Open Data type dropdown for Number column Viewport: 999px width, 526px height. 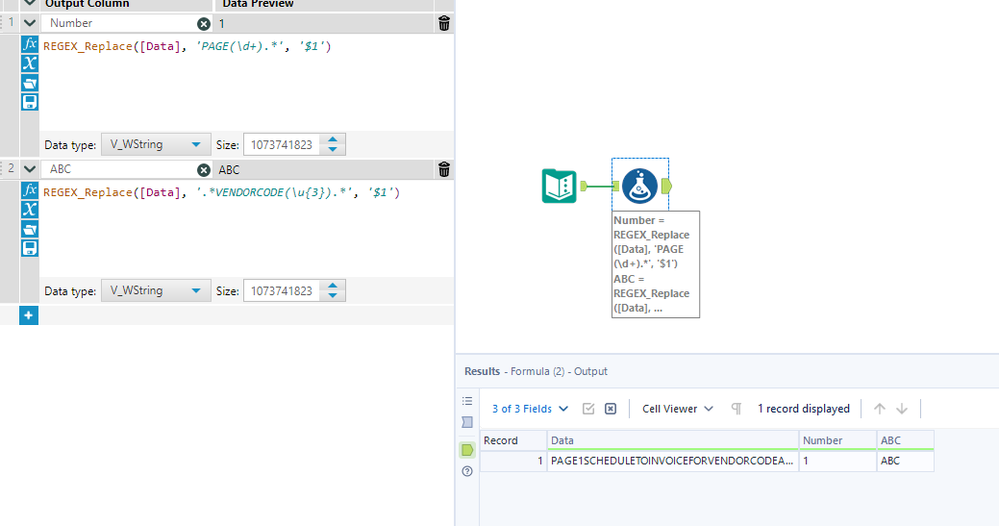(156, 145)
